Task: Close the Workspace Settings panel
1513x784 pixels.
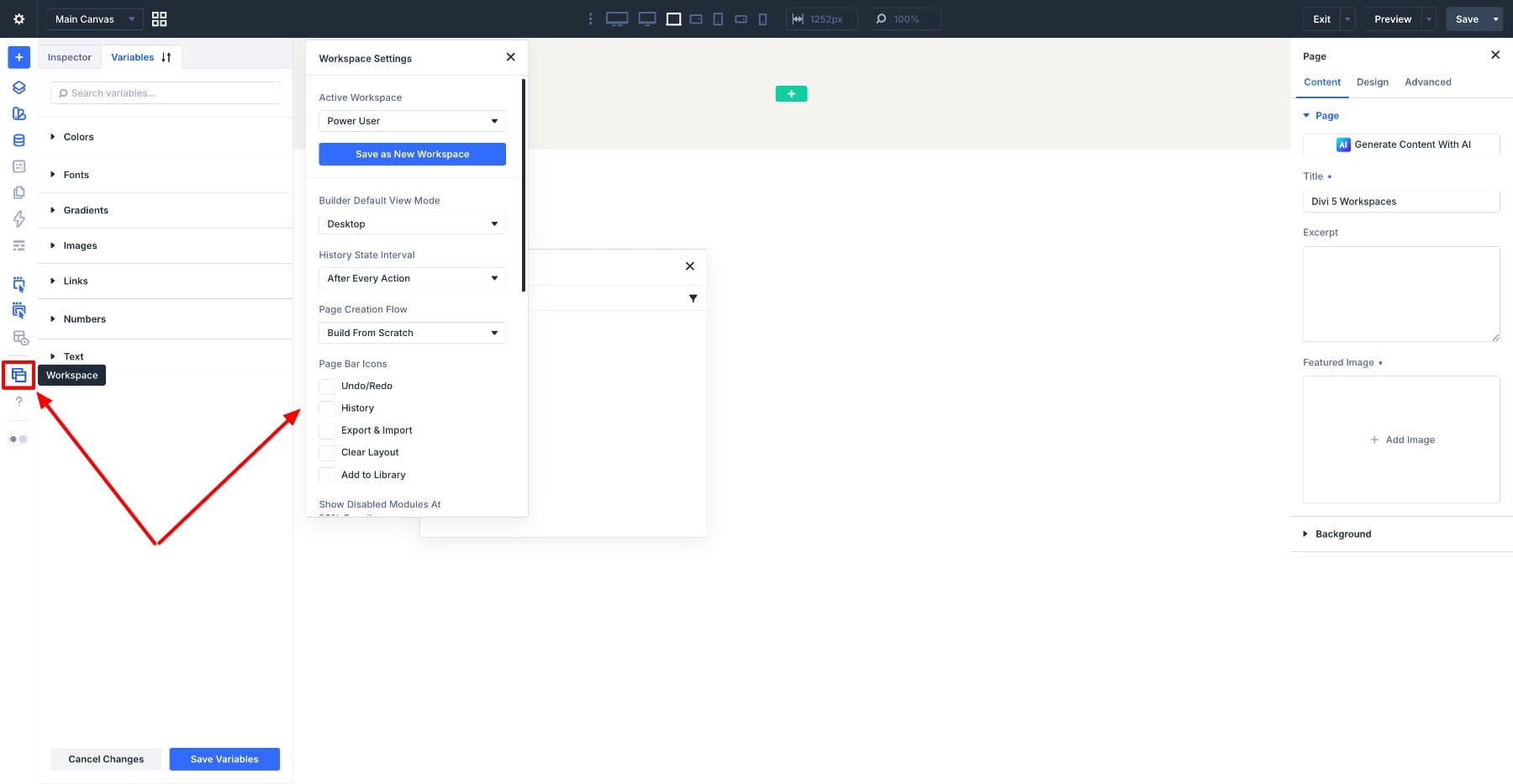Action: (x=510, y=57)
